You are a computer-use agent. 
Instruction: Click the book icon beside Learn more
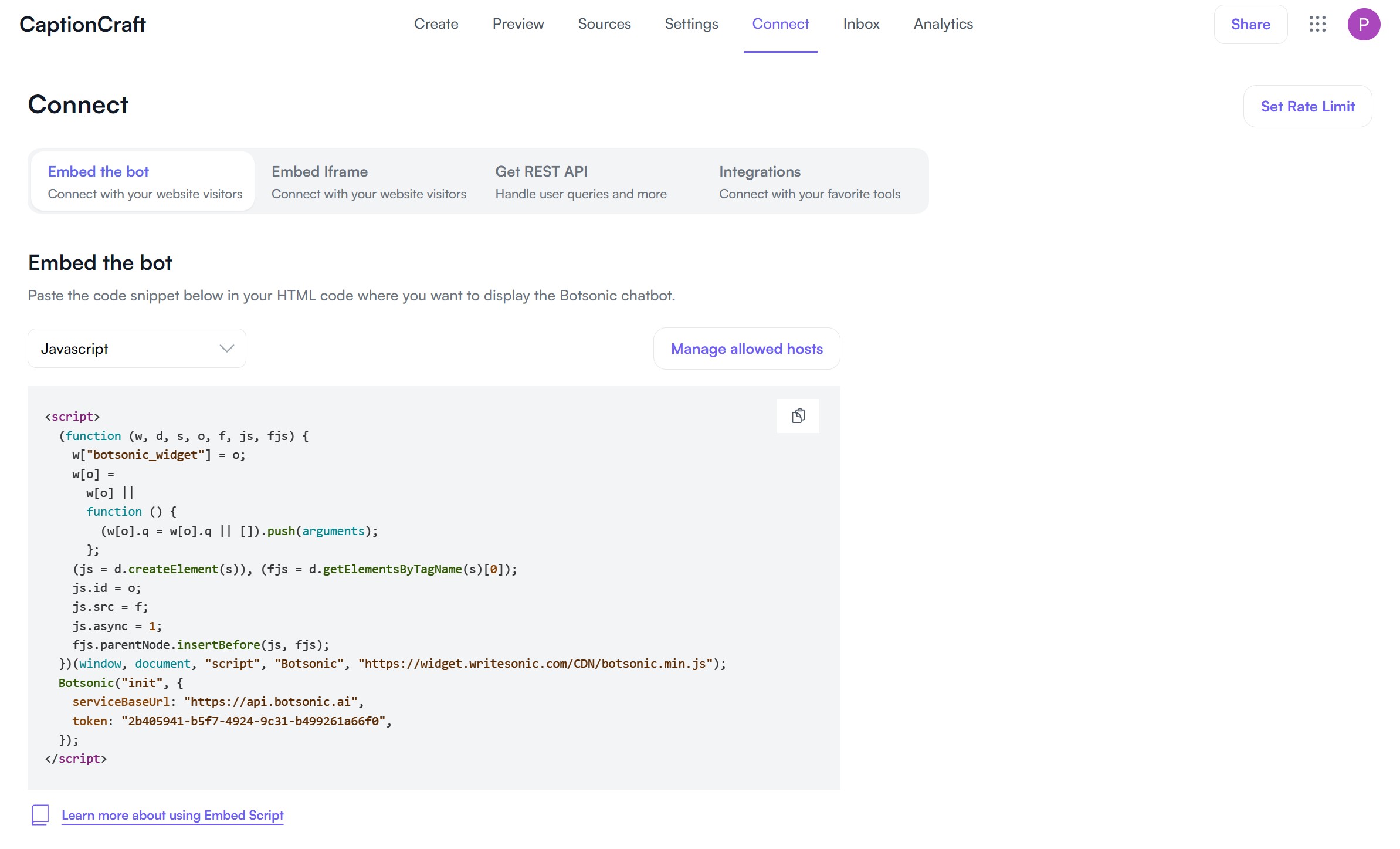[40, 815]
